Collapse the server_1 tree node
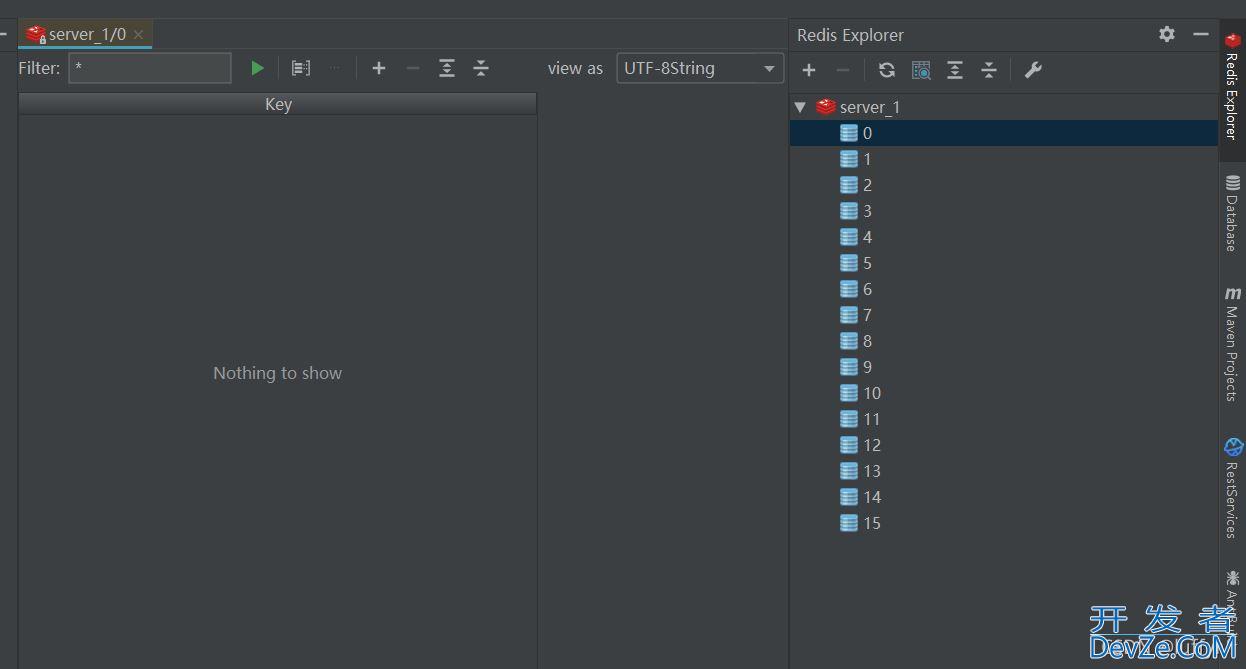Image resolution: width=1246 pixels, height=669 pixels. point(800,107)
